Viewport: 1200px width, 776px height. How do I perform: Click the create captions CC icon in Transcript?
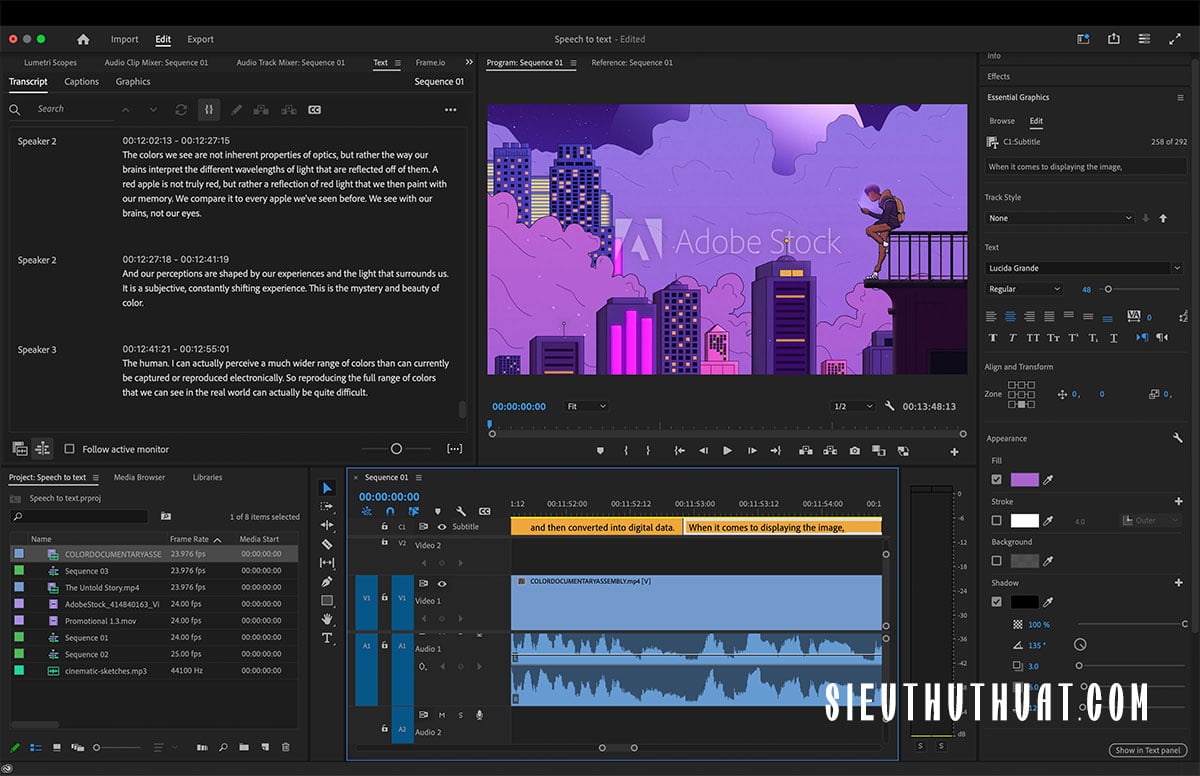[x=315, y=109]
